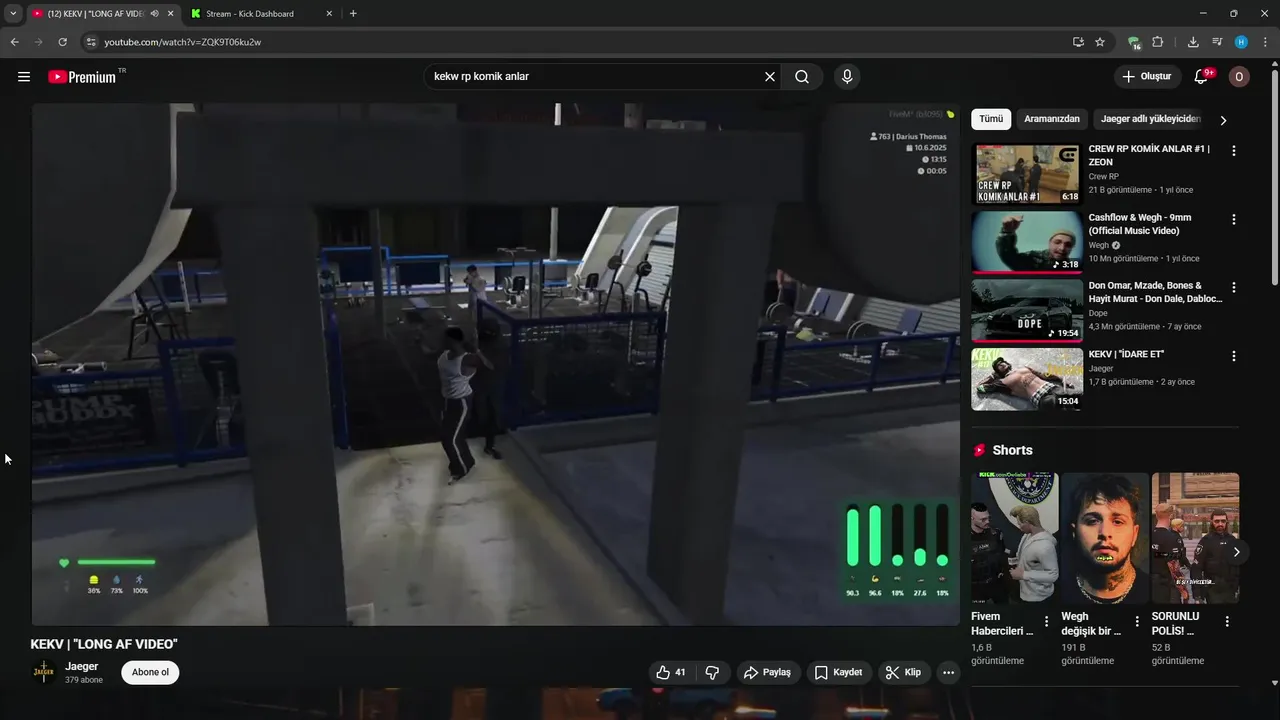Screen dimensions: 1280x720
Task: Open Don Omar Don Dale video thumbnail
Action: pyautogui.click(x=1027, y=311)
